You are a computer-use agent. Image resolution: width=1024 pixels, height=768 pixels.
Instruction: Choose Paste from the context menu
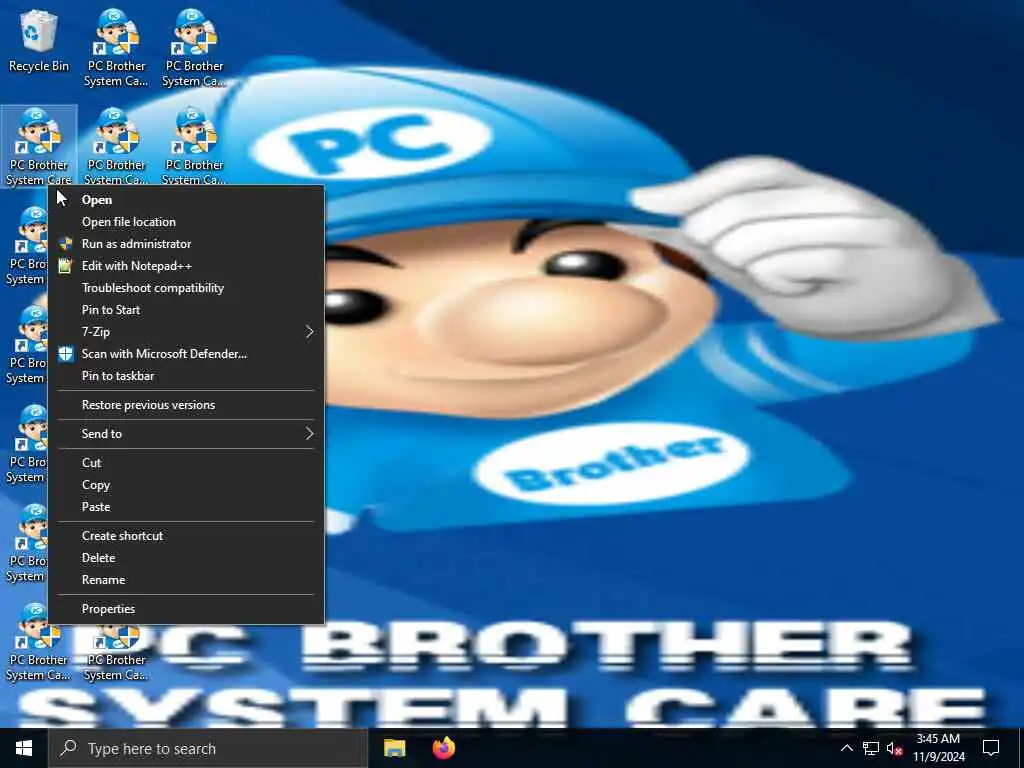tap(186, 507)
